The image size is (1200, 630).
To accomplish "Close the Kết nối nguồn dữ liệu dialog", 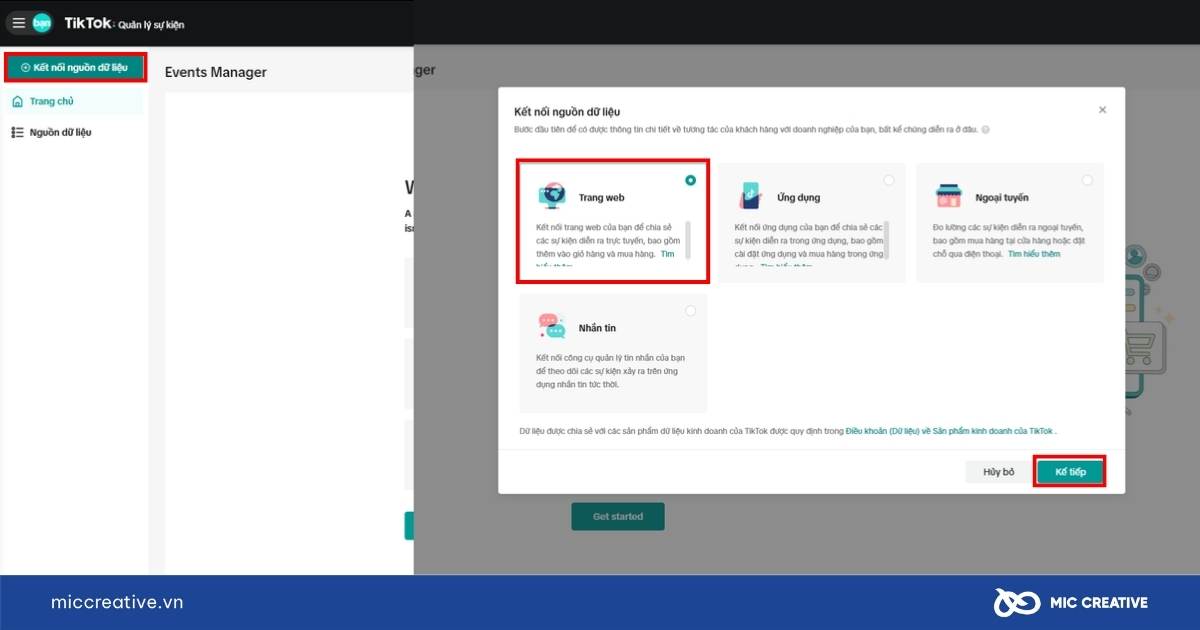I will coord(1102,110).
